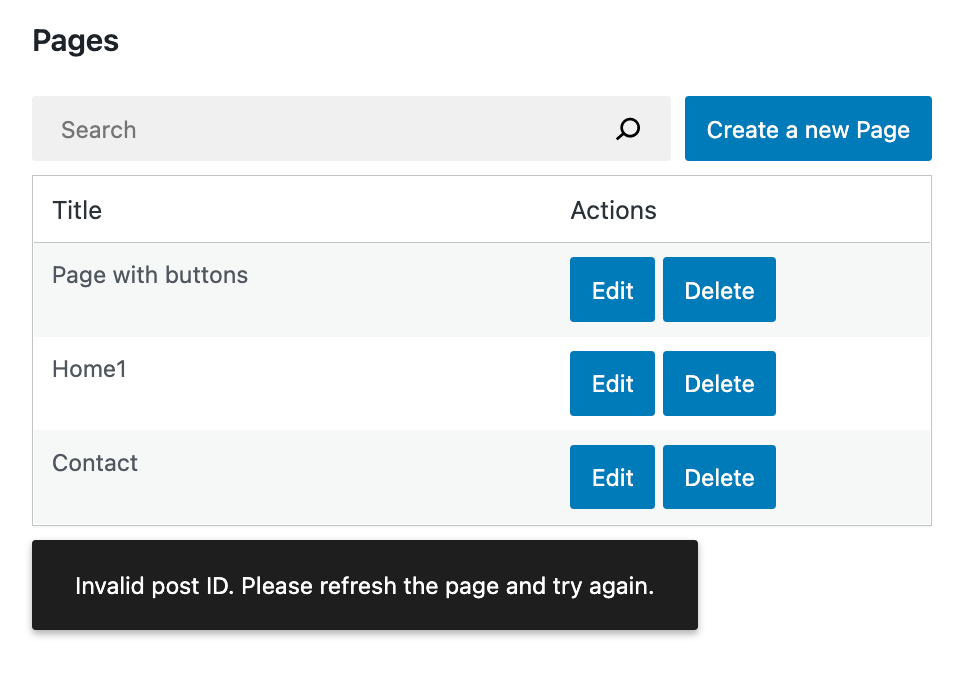Open Edit for the Home1 page
This screenshot has height=682, width=966.
point(612,383)
